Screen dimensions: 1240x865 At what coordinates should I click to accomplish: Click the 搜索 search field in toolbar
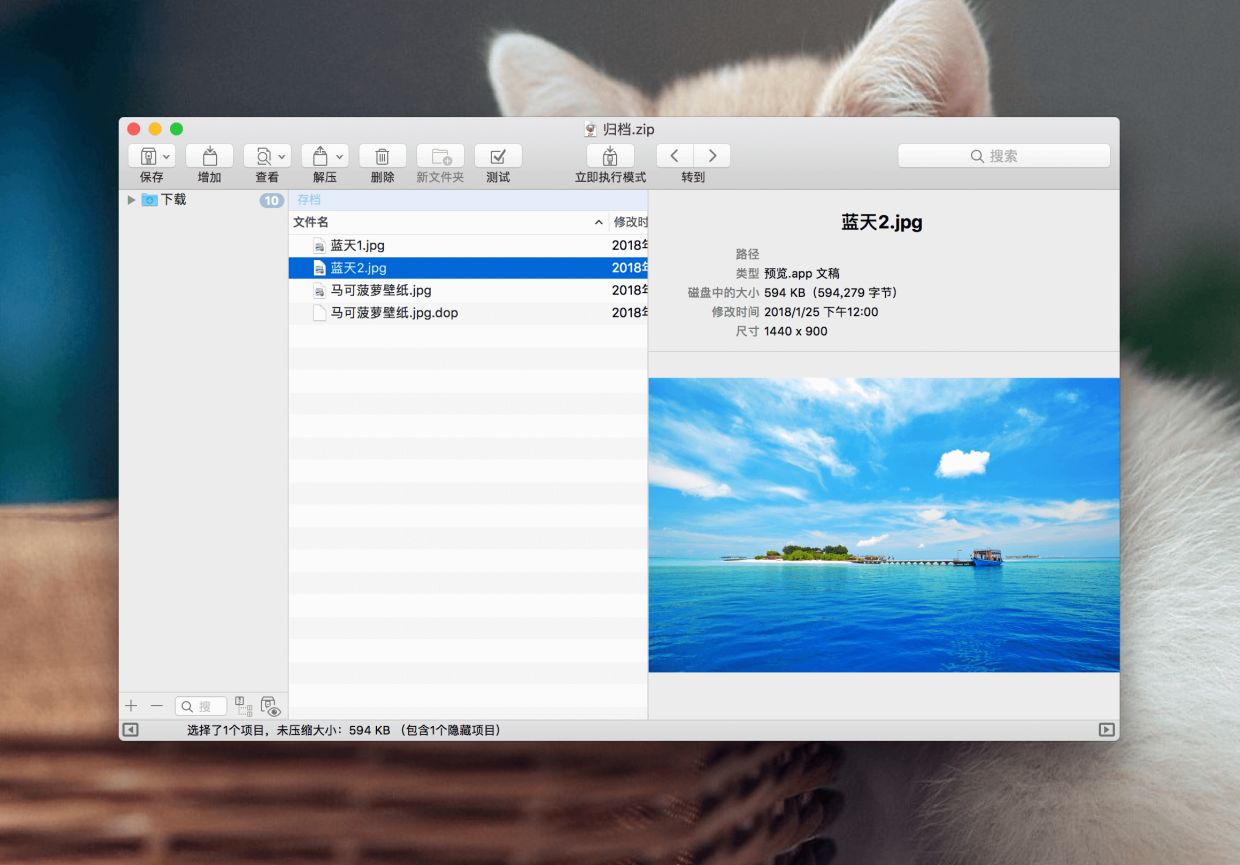(1004, 156)
